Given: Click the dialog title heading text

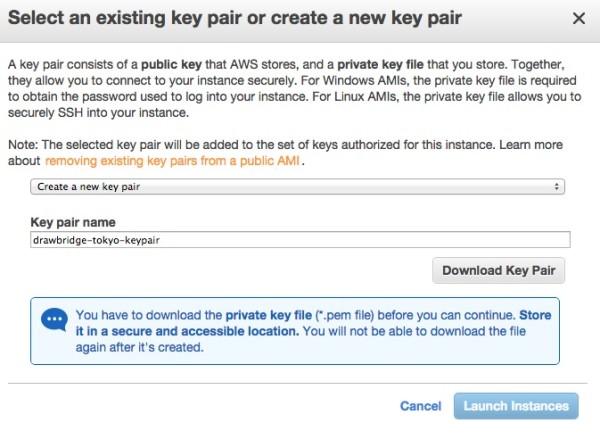Looking at the screenshot, I should pos(235,18).
